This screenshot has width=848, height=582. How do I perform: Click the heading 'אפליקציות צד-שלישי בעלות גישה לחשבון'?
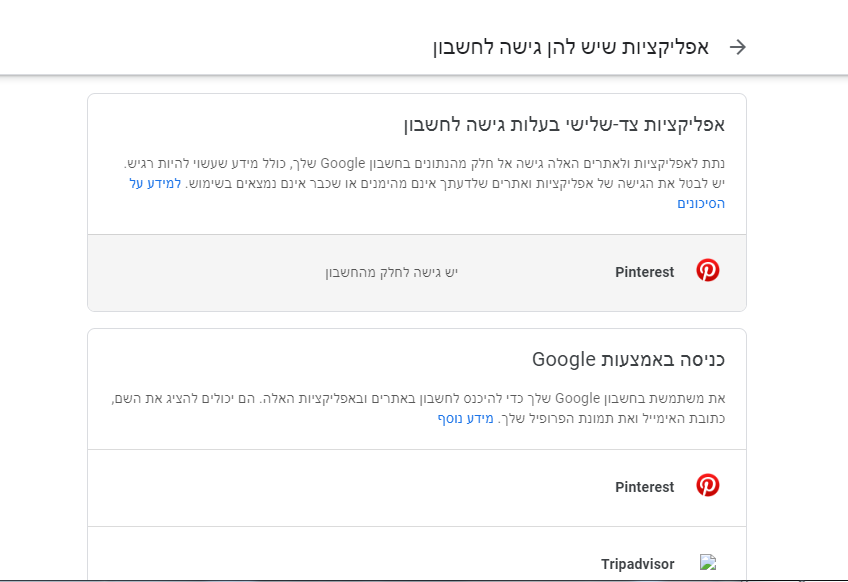click(564, 125)
